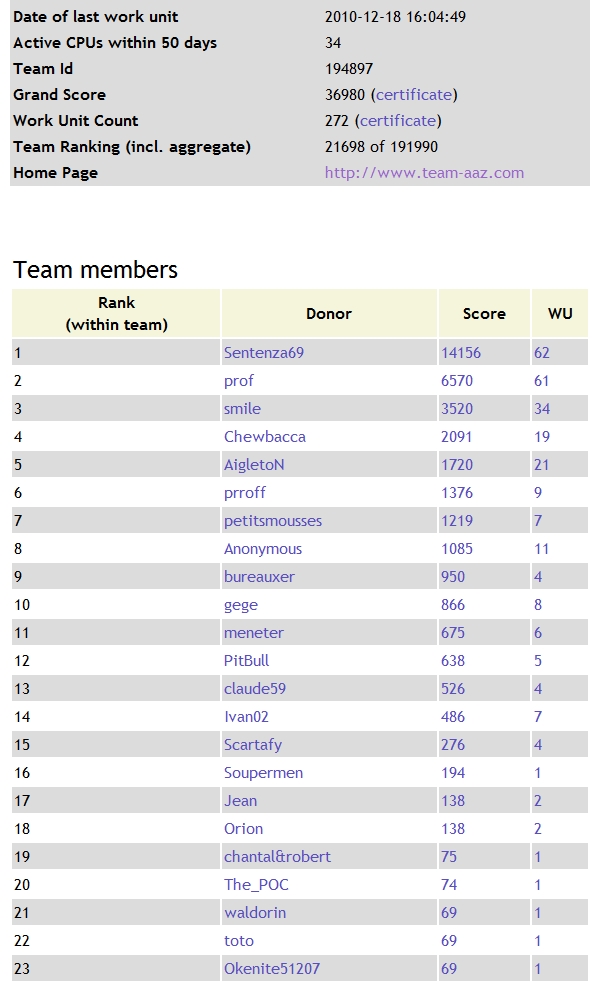Viewport: 594px width, 987px height.
Task: Click the chantal&robert donor link
Action: click(277, 857)
